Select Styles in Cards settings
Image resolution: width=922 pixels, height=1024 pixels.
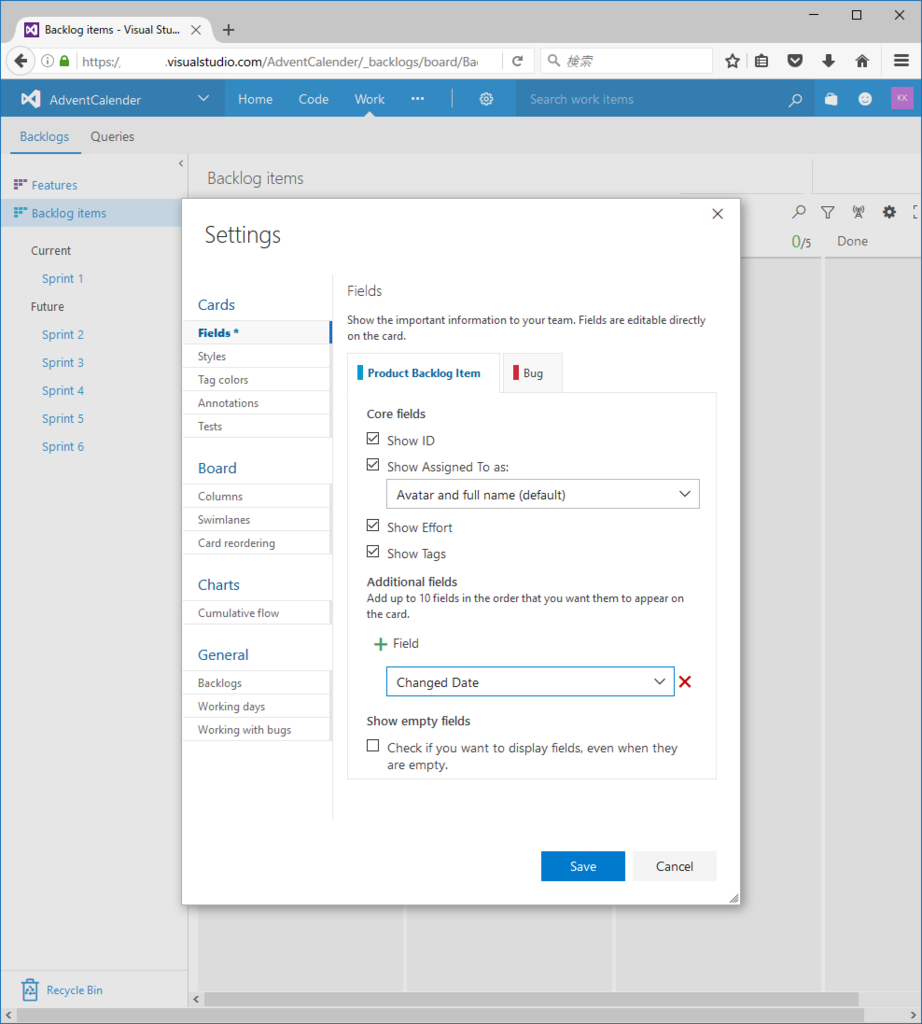(x=257, y=357)
